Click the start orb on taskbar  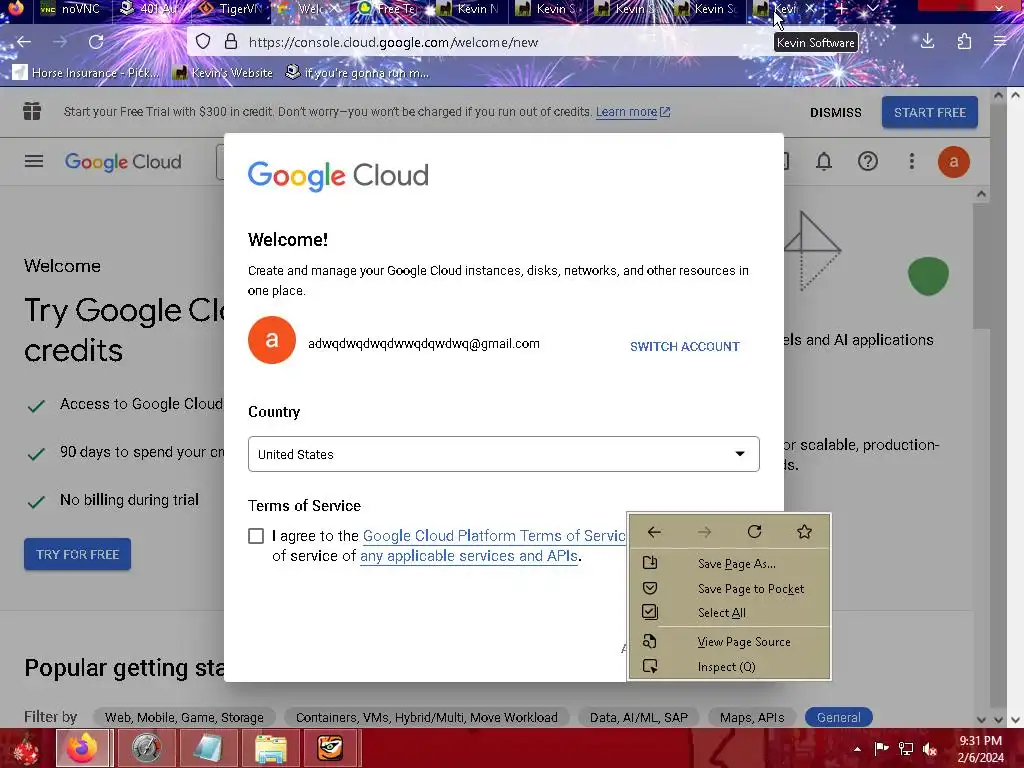[25, 748]
